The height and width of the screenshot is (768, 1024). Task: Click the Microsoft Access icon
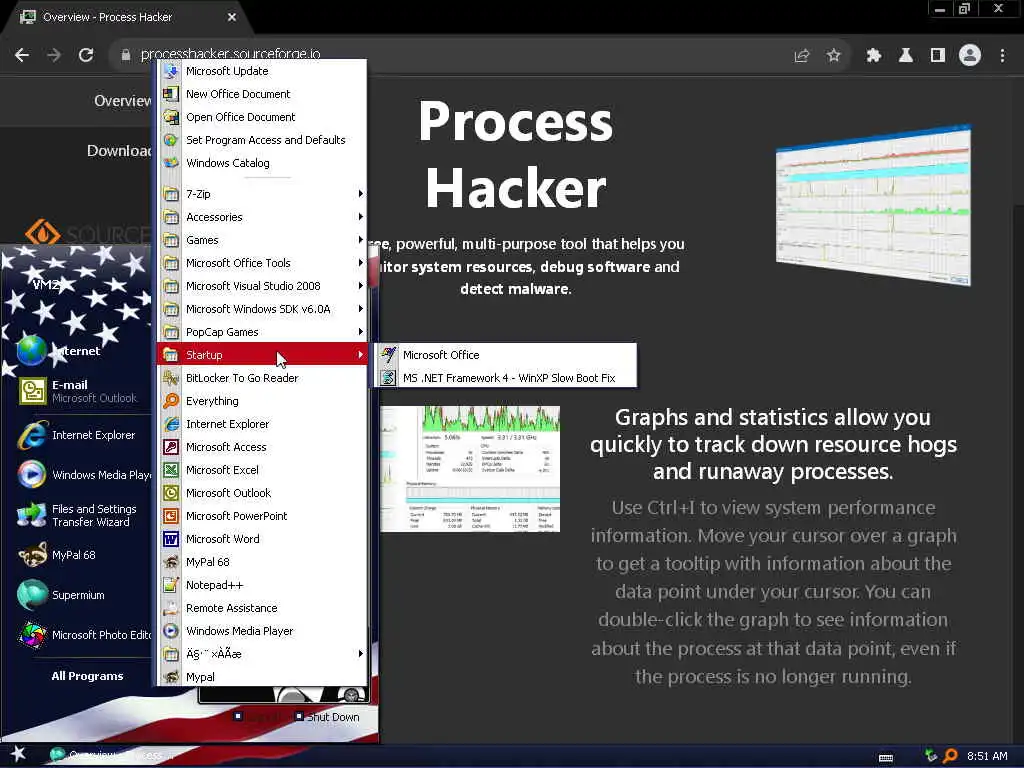click(171, 447)
